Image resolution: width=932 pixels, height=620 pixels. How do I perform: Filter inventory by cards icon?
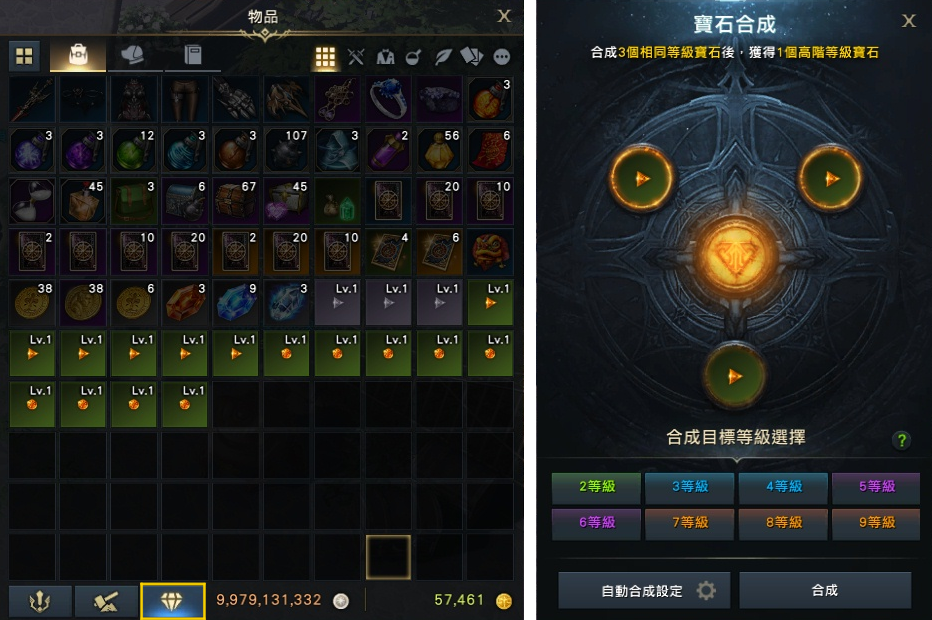472,57
